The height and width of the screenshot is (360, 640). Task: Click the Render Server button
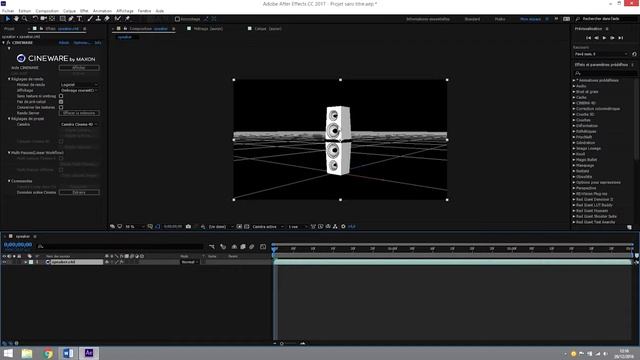[x=79, y=113]
